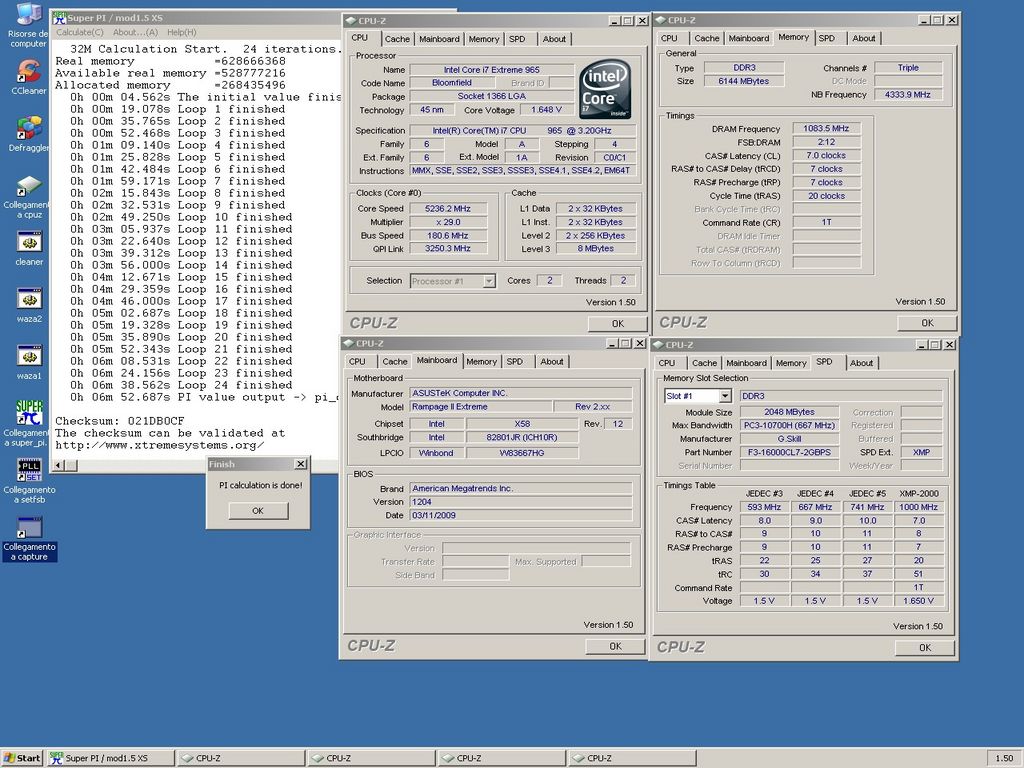Image resolution: width=1024 pixels, height=768 pixels.
Task: Click the Command Rate 1T value
Action: pos(826,223)
